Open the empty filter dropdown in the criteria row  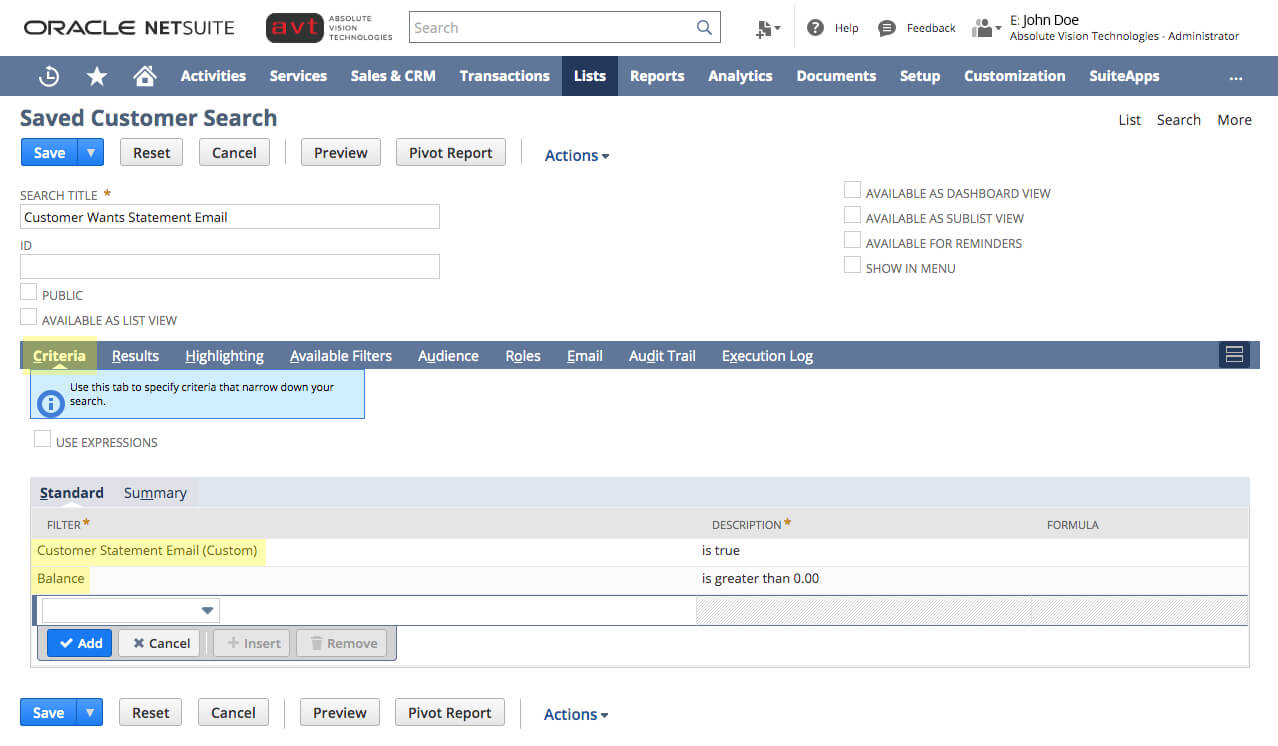(x=207, y=610)
